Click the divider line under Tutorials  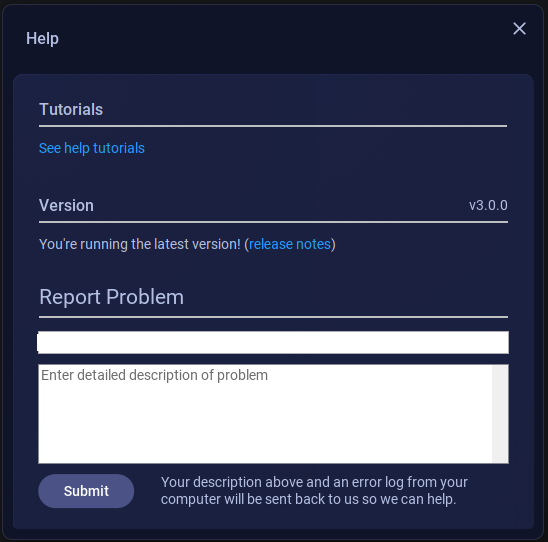click(x=273, y=126)
